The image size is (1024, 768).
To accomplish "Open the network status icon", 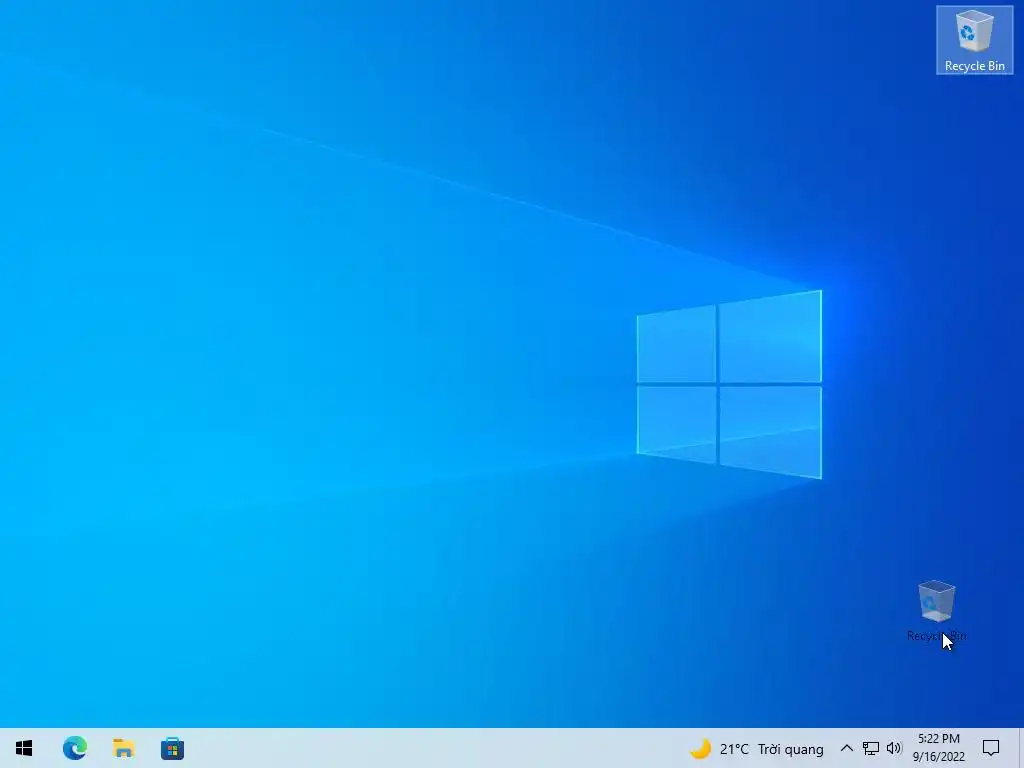I will (x=871, y=748).
